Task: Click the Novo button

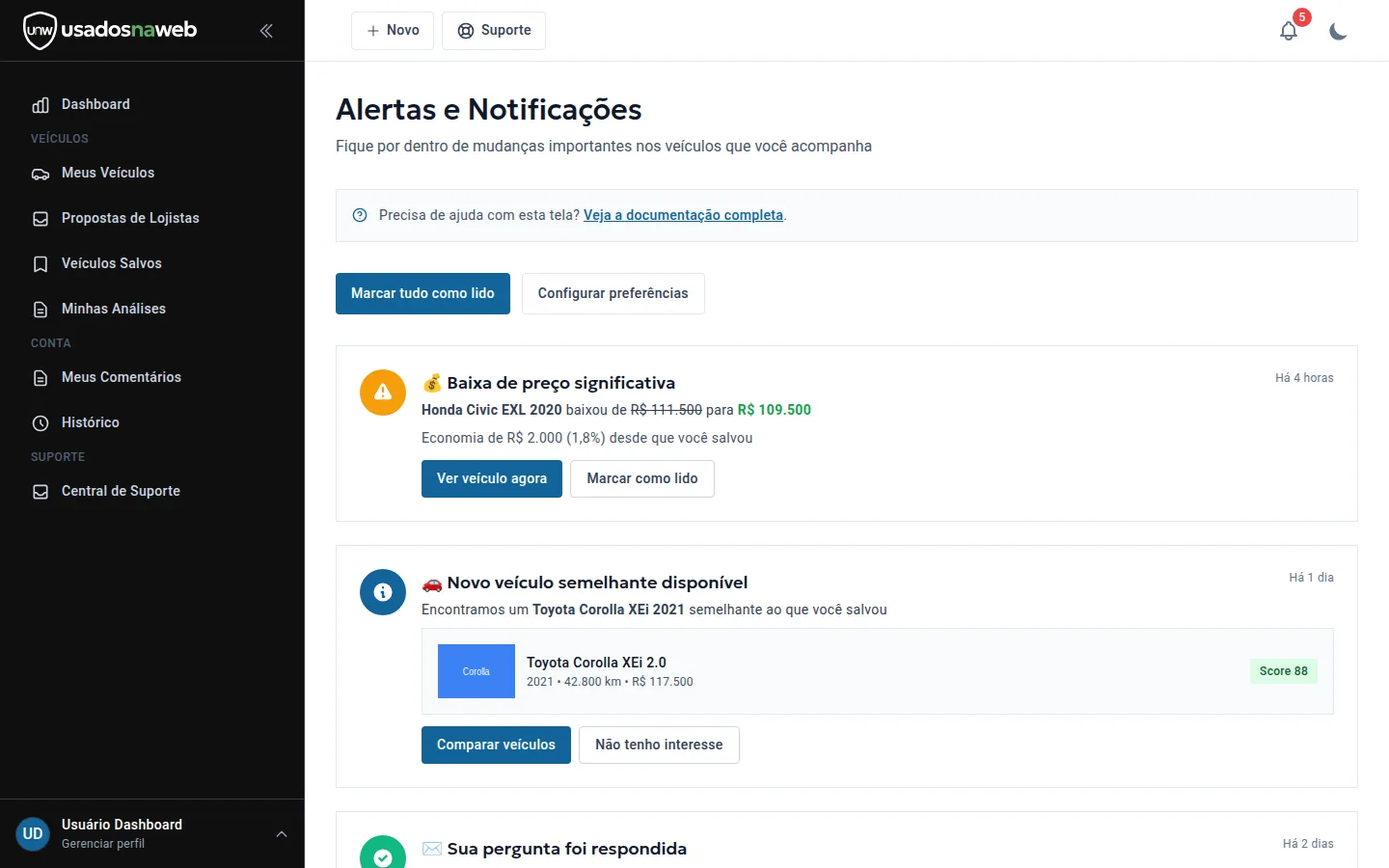Action: pos(393,31)
